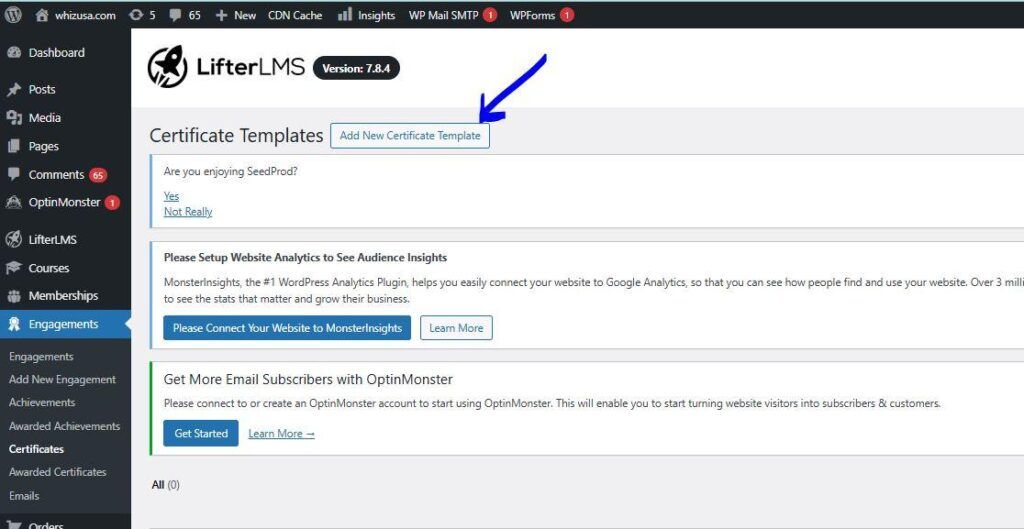This screenshot has width=1024, height=529.
Task: Open the whizusa.com site link
Action: tap(85, 15)
